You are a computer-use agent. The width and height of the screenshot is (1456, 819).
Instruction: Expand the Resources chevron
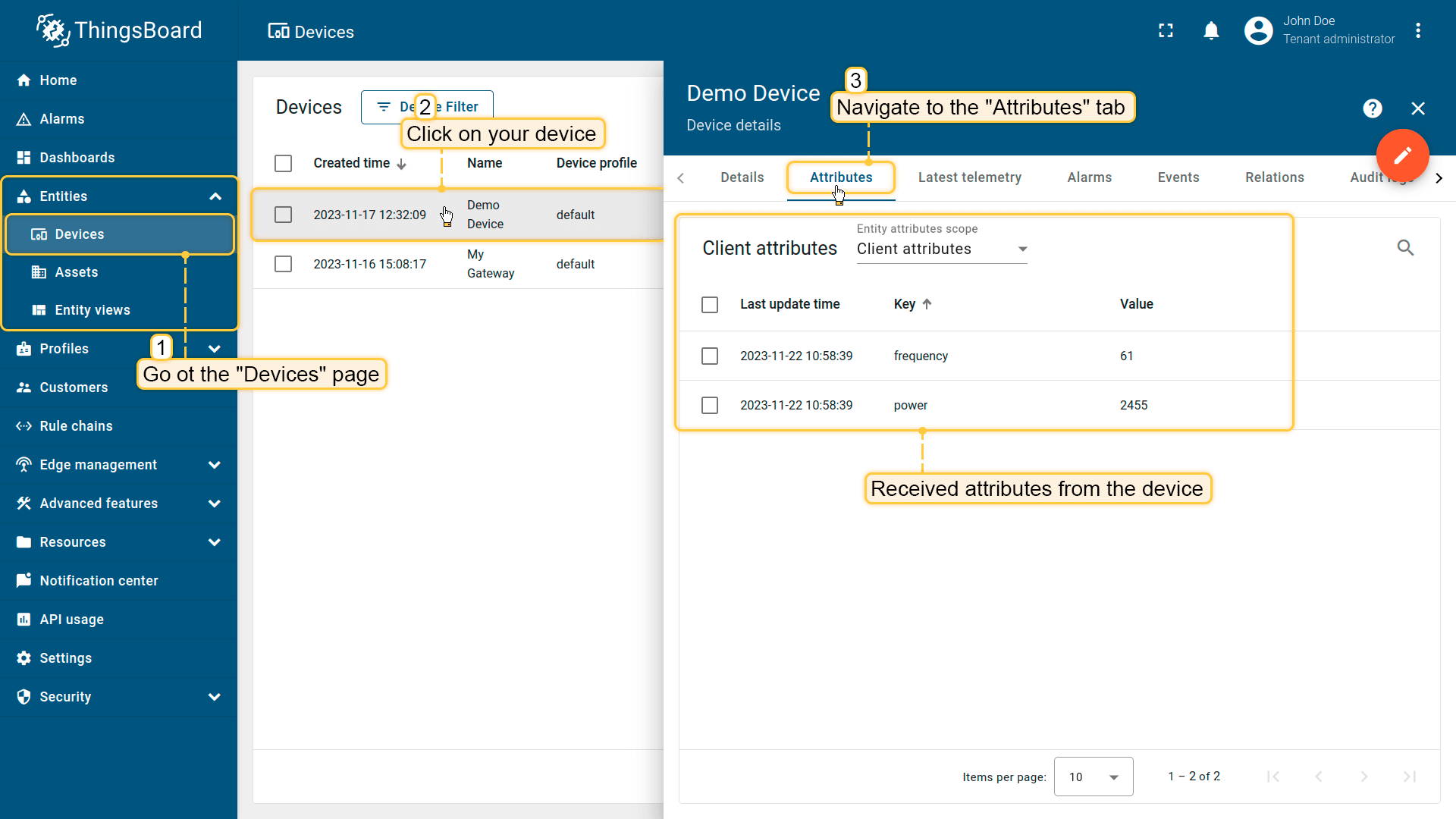pyautogui.click(x=215, y=542)
